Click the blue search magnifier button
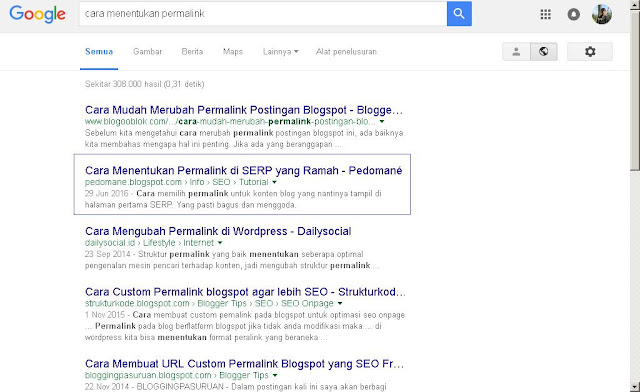The width and height of the screenshot is (640, 392). pyautogui.click(x=459, y=13)
